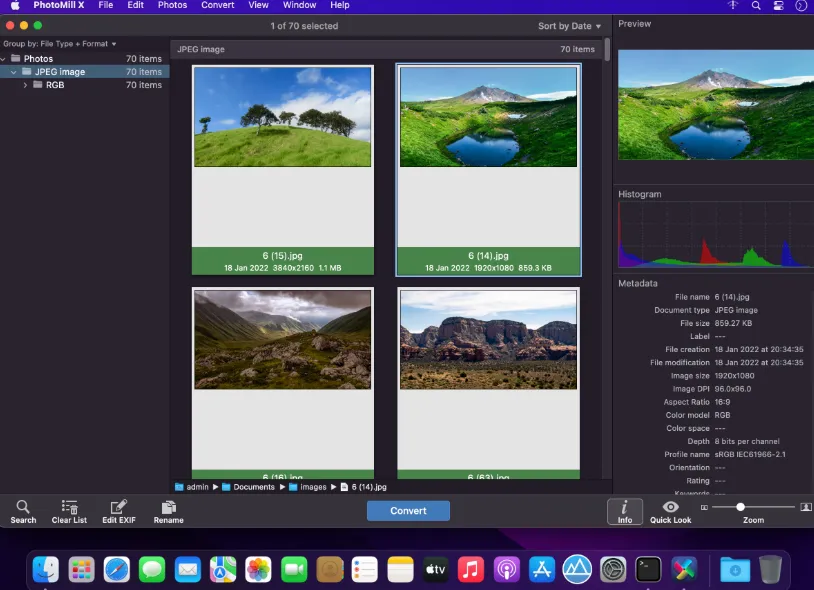Open Podcasts from the Dock

coord(506,569)
